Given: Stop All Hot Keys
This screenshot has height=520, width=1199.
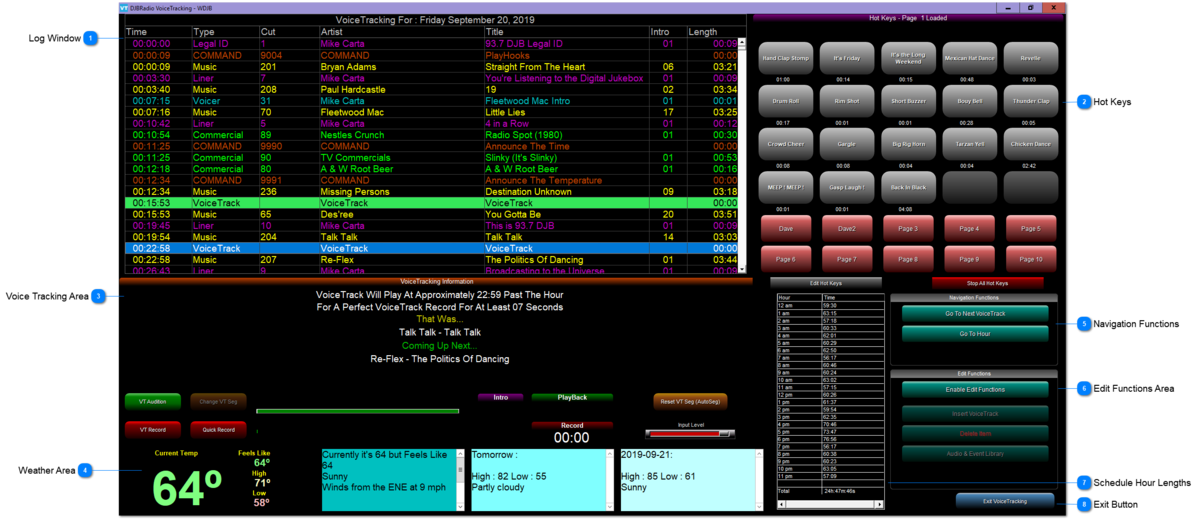Looking at the screenshot, I should click(987, 283).
